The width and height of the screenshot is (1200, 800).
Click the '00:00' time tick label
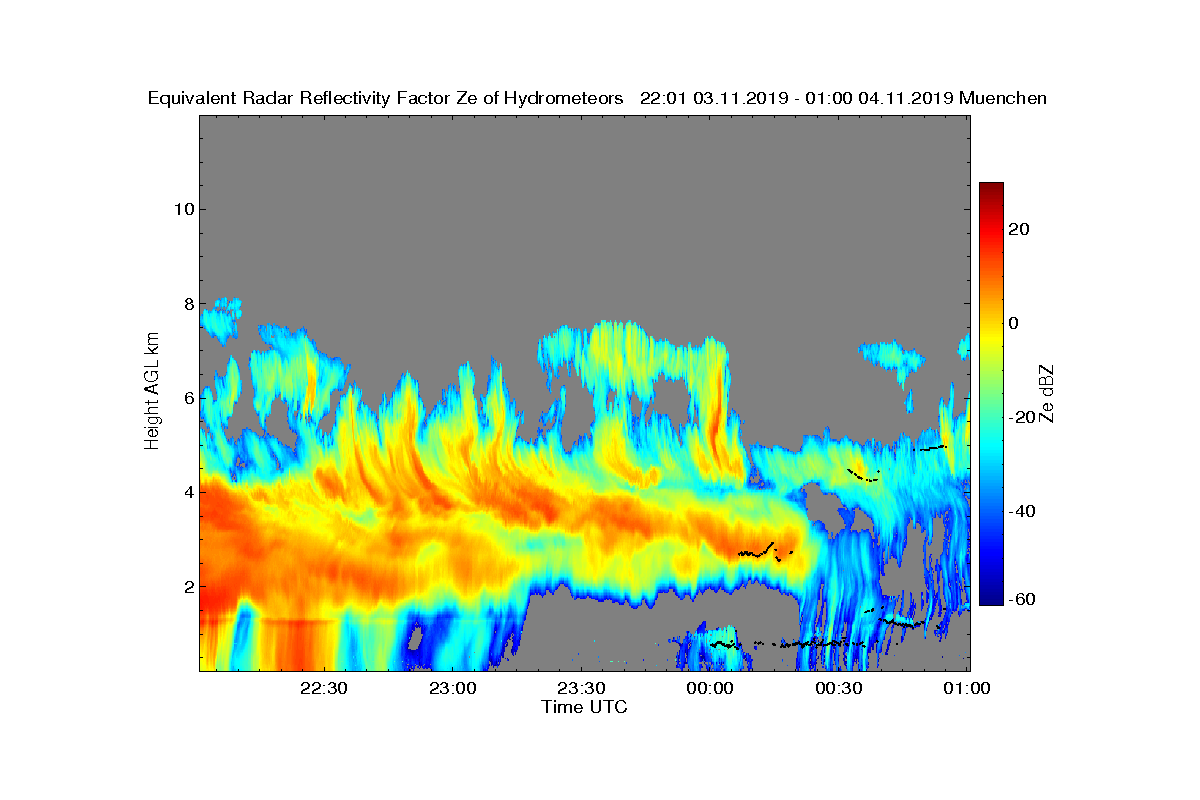pyautogui.click(x=710, y=689)
